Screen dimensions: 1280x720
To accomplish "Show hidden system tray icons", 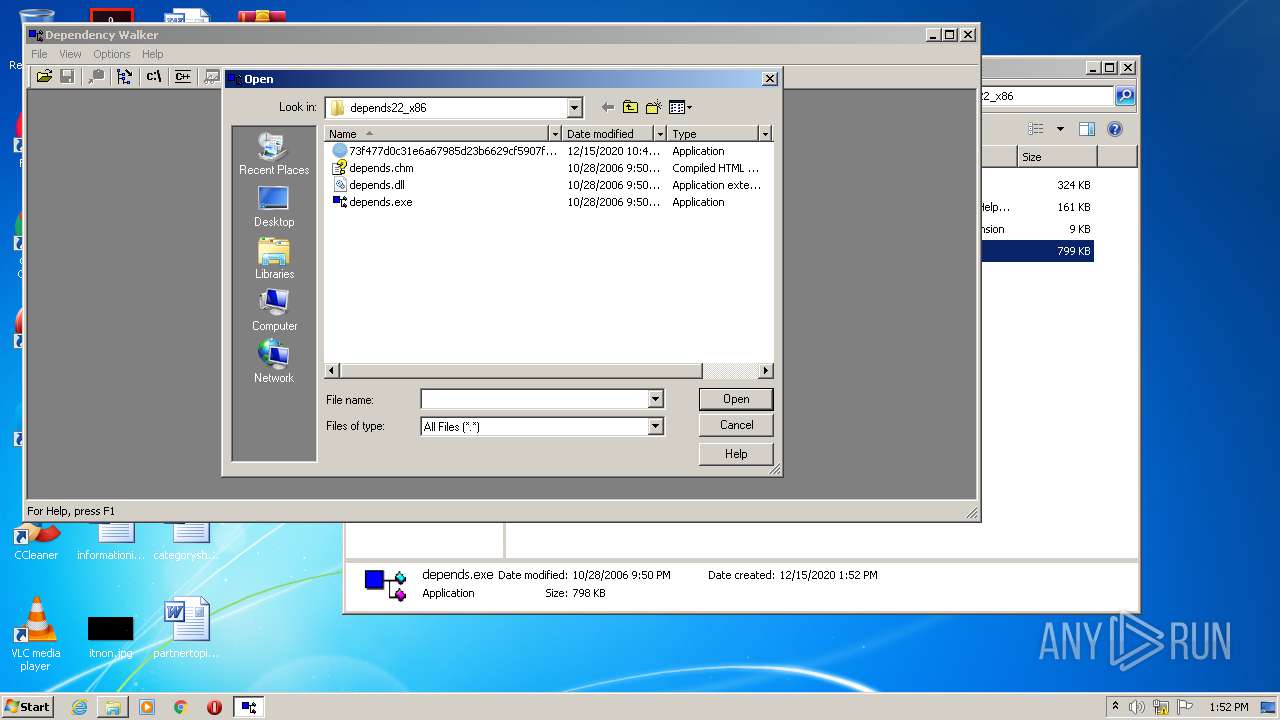I will tap(1115, 707).
